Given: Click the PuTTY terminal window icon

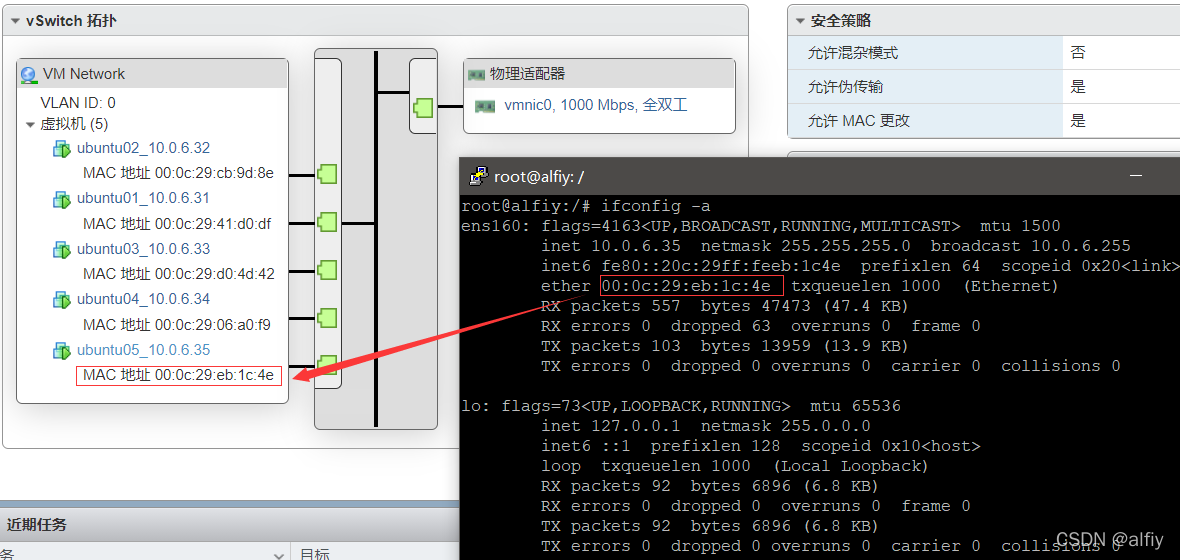Looking at the screenshot, I should (x=480, y=176).
